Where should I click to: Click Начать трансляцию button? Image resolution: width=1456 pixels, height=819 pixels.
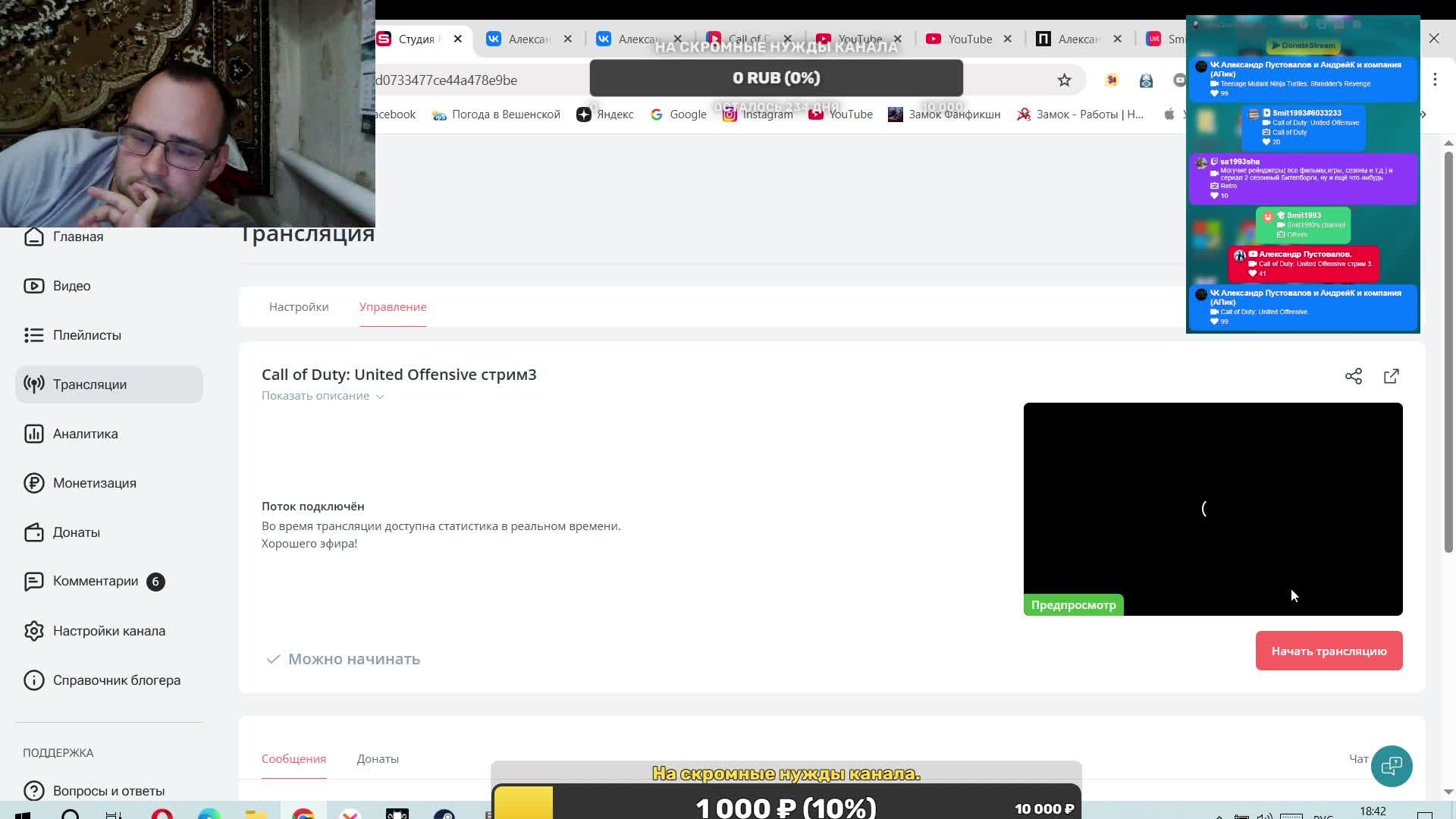(1329, 651)
